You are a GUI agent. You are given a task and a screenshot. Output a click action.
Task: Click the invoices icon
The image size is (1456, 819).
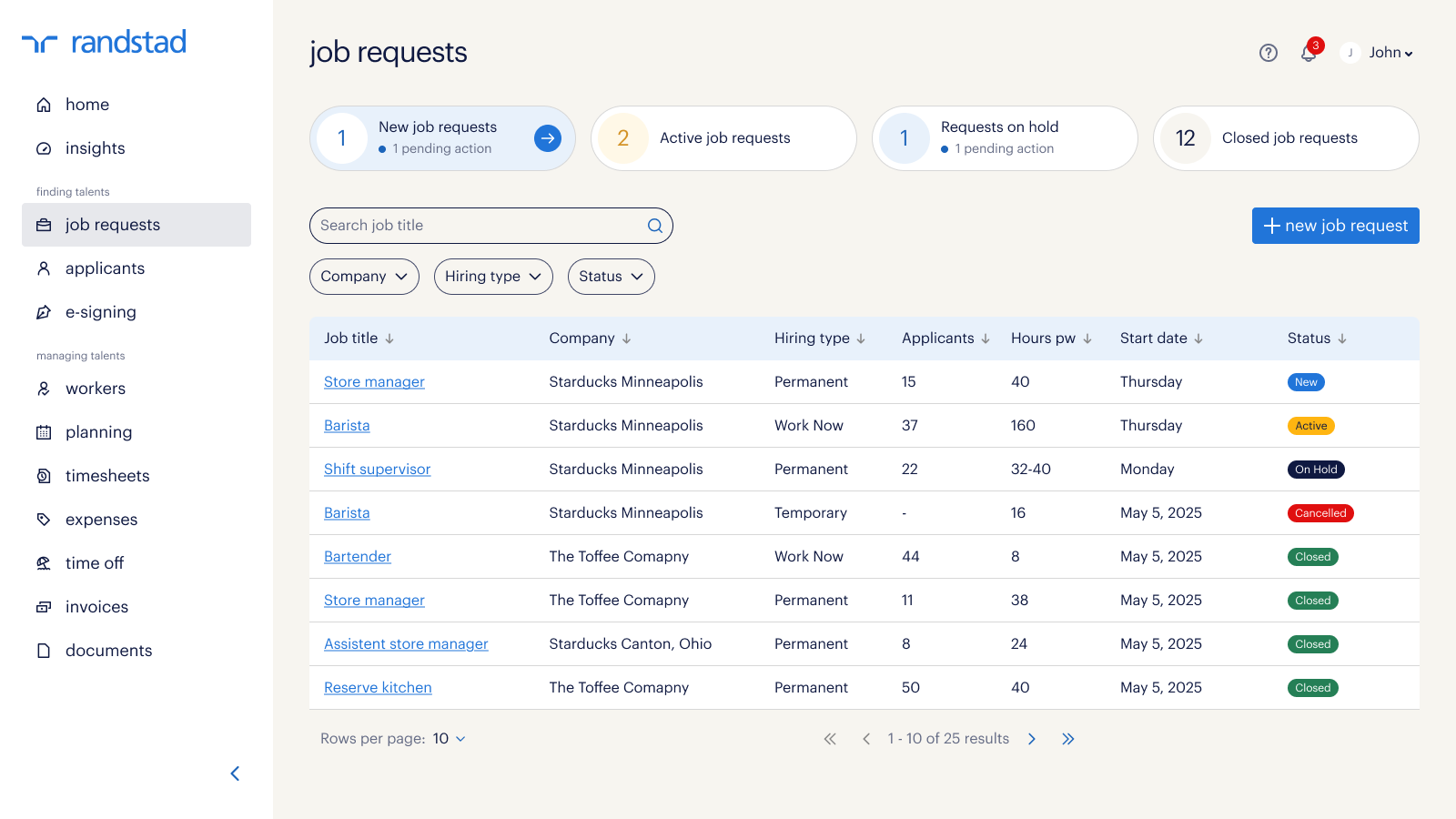pos(44,607)
